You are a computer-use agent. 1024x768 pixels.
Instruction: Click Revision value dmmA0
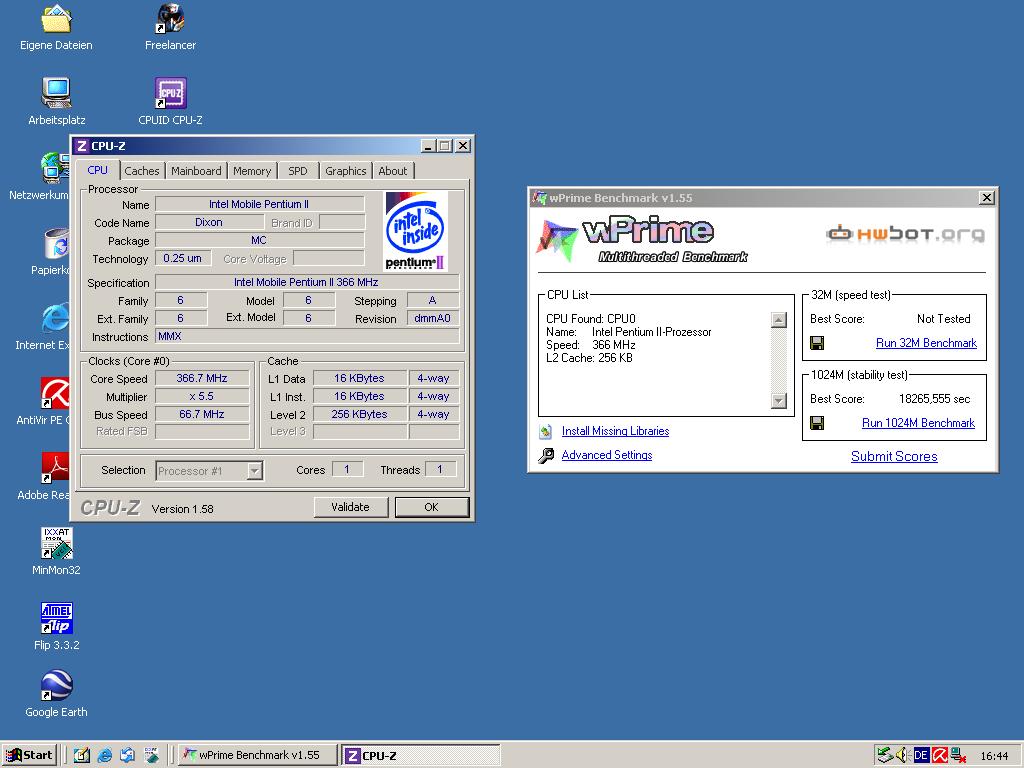click(432, 319)
